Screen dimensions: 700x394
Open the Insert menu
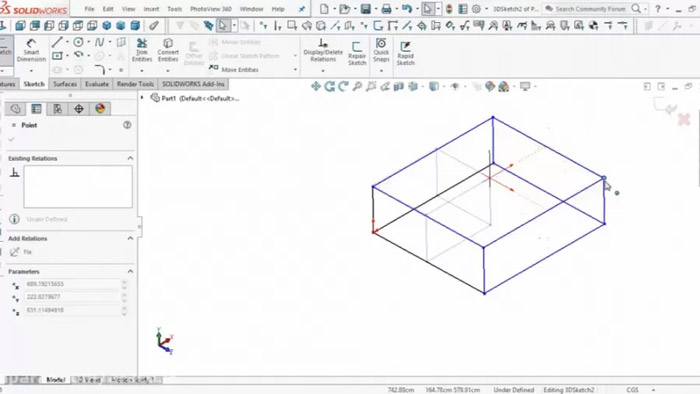click(151, 9)
